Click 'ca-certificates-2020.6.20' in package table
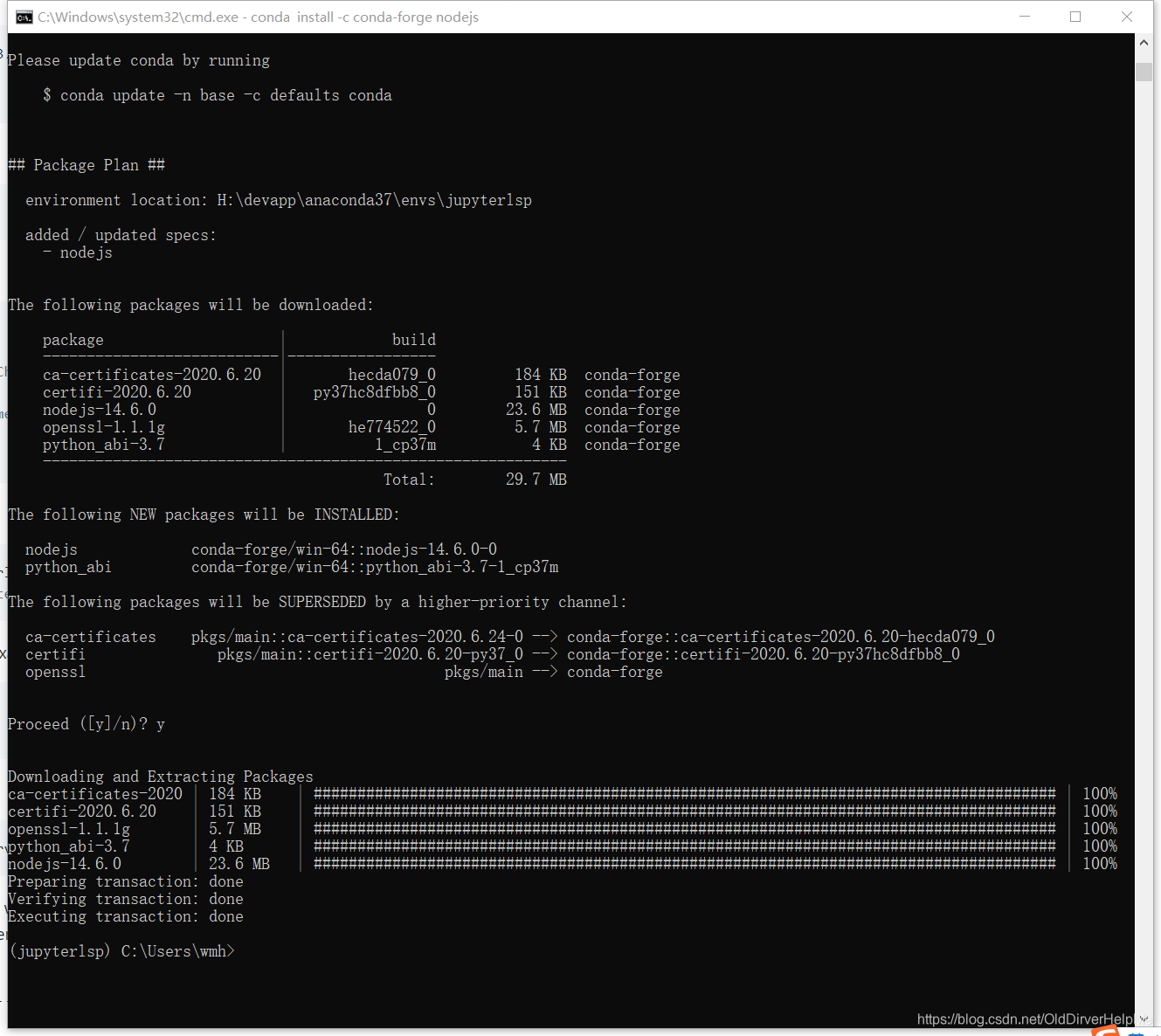 coord(152,375)
